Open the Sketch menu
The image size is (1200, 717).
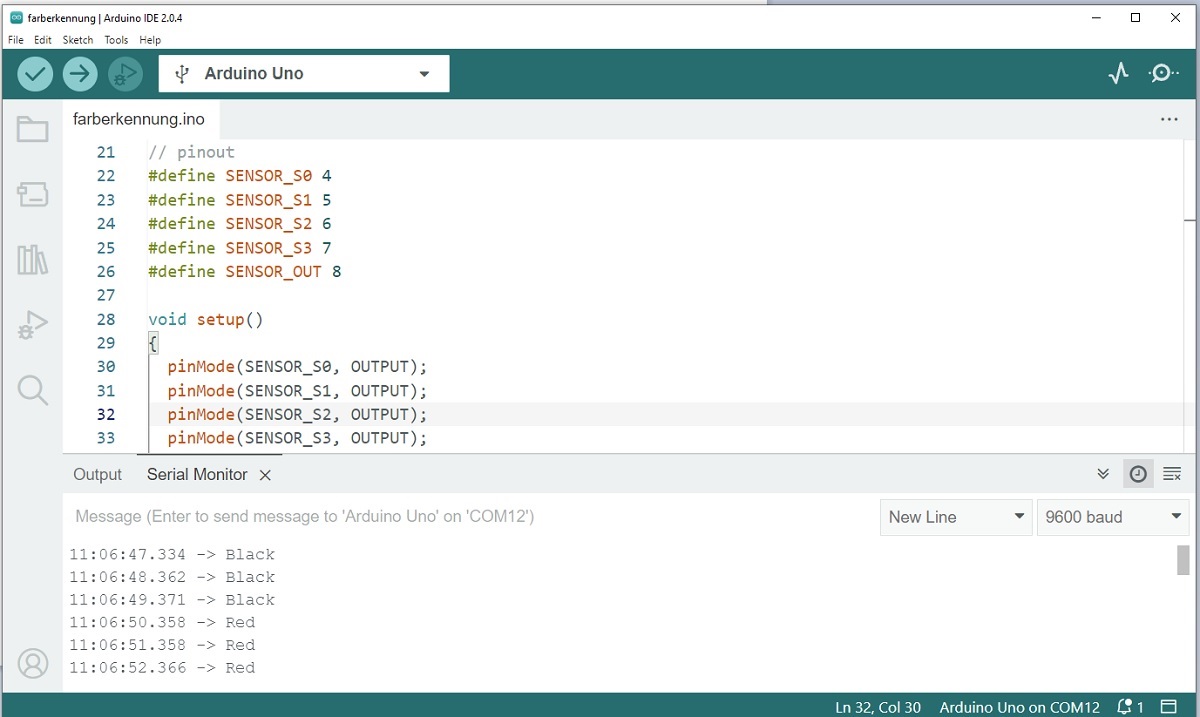78,40
